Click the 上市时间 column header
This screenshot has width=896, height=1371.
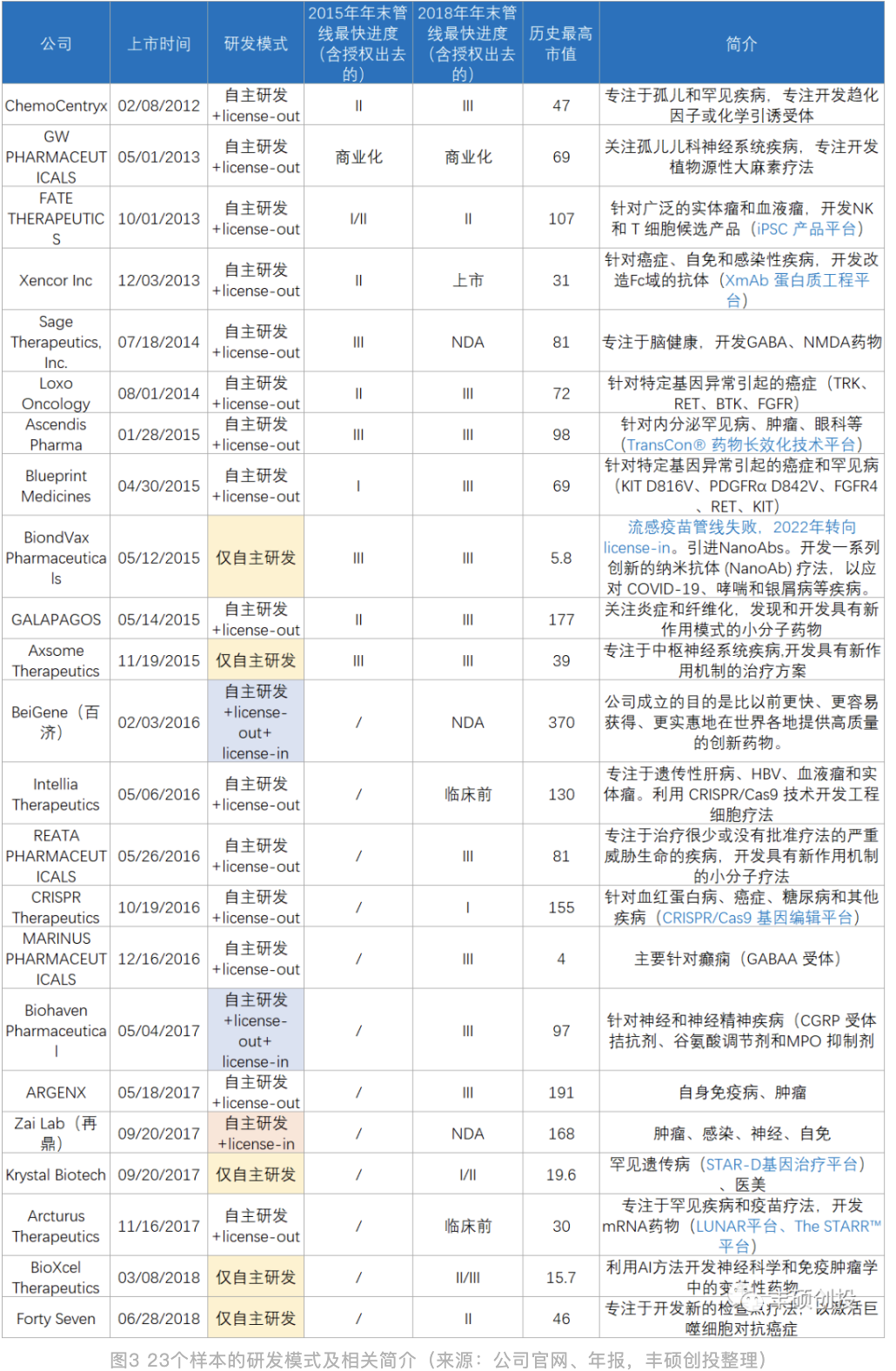click(159, 43)
